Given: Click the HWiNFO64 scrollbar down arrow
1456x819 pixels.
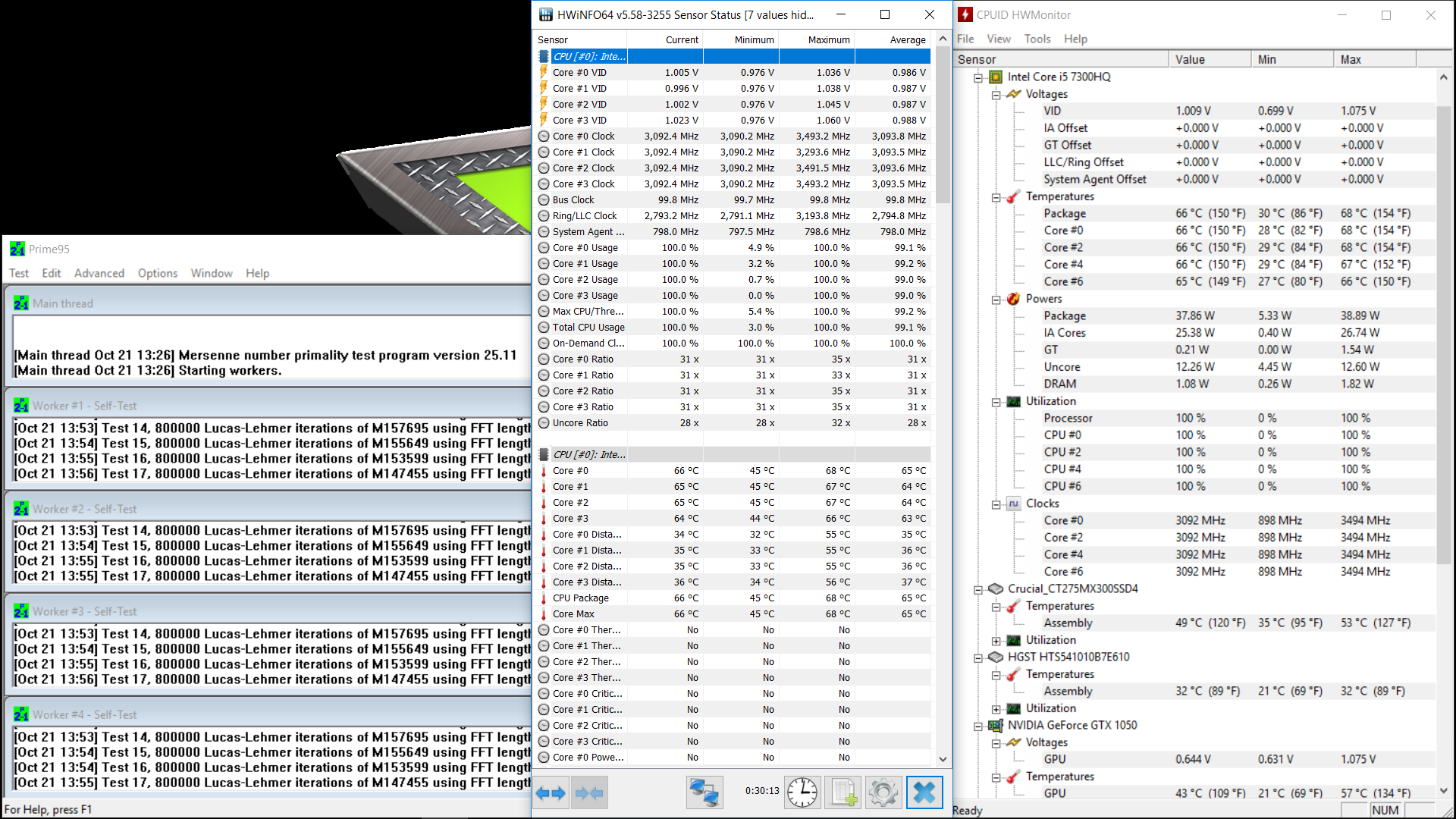Looking at the screenshot, I should point(943,759).
